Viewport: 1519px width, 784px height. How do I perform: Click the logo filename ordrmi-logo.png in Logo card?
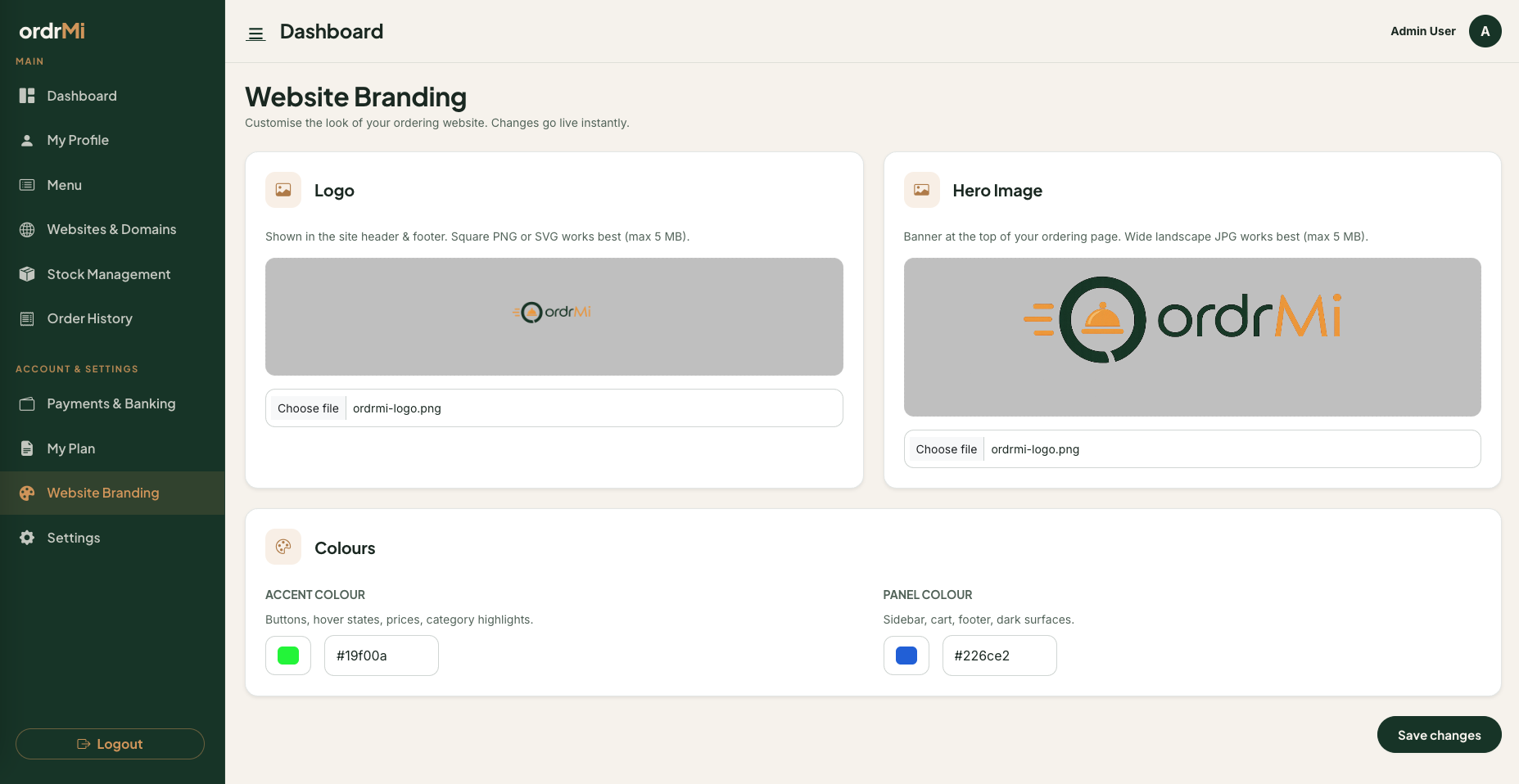click(397, 408)
